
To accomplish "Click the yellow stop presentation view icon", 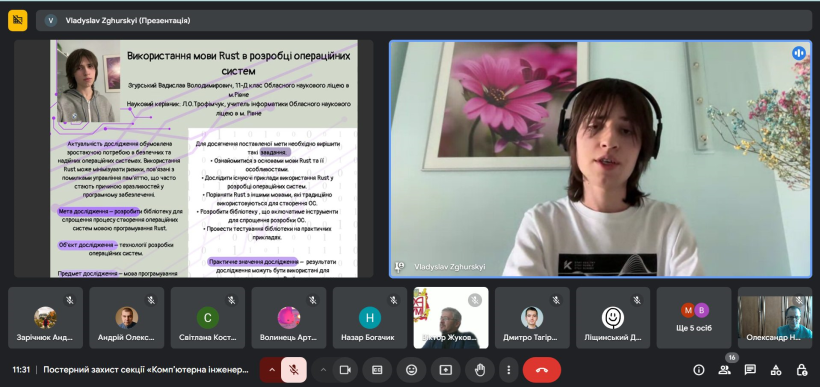I will click(18, 21).
